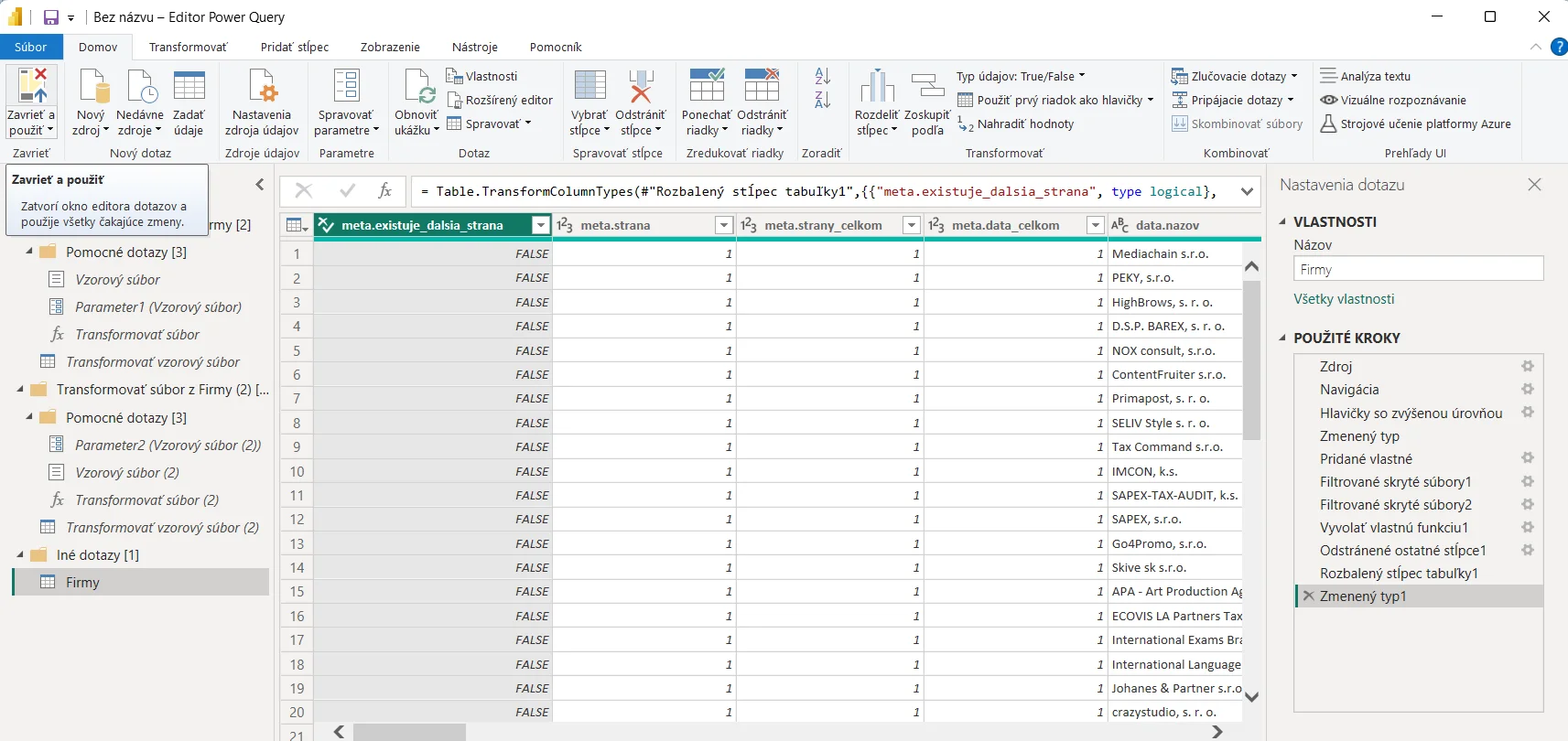Collapse the POUŽITÉ KROKY section
Screen dimensions: 1568x741
click(1283, 338)
